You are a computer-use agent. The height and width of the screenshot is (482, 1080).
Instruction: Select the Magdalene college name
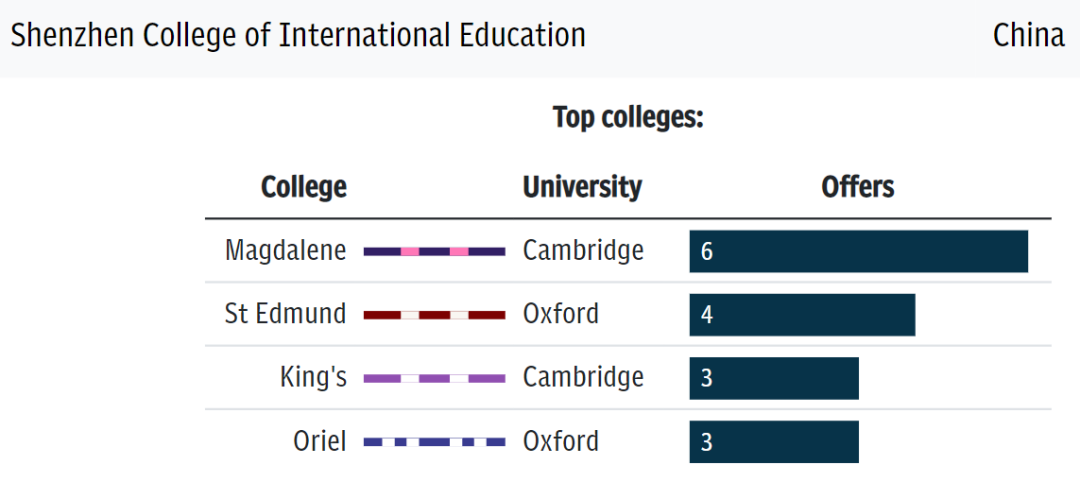285,250
